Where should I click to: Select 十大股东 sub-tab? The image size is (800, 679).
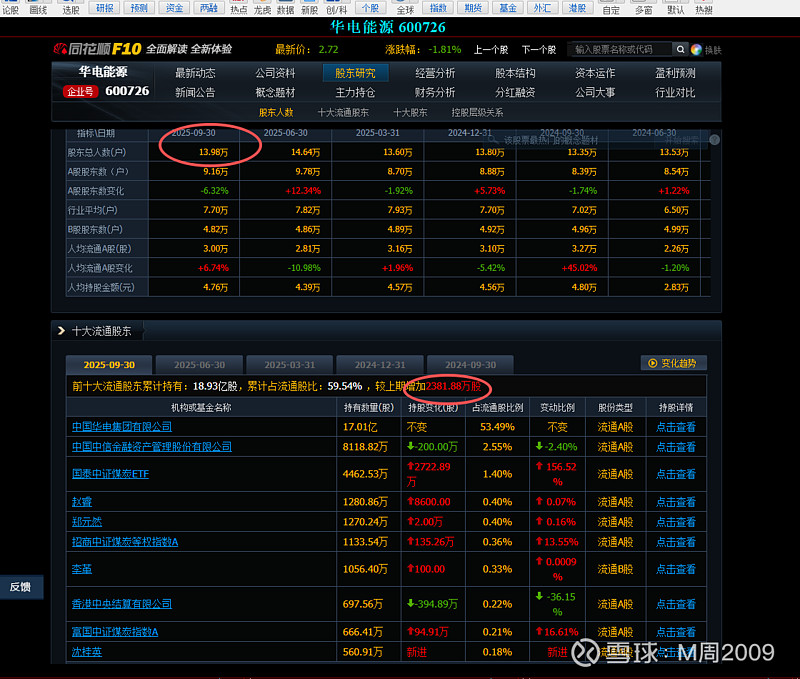[410, 112]
